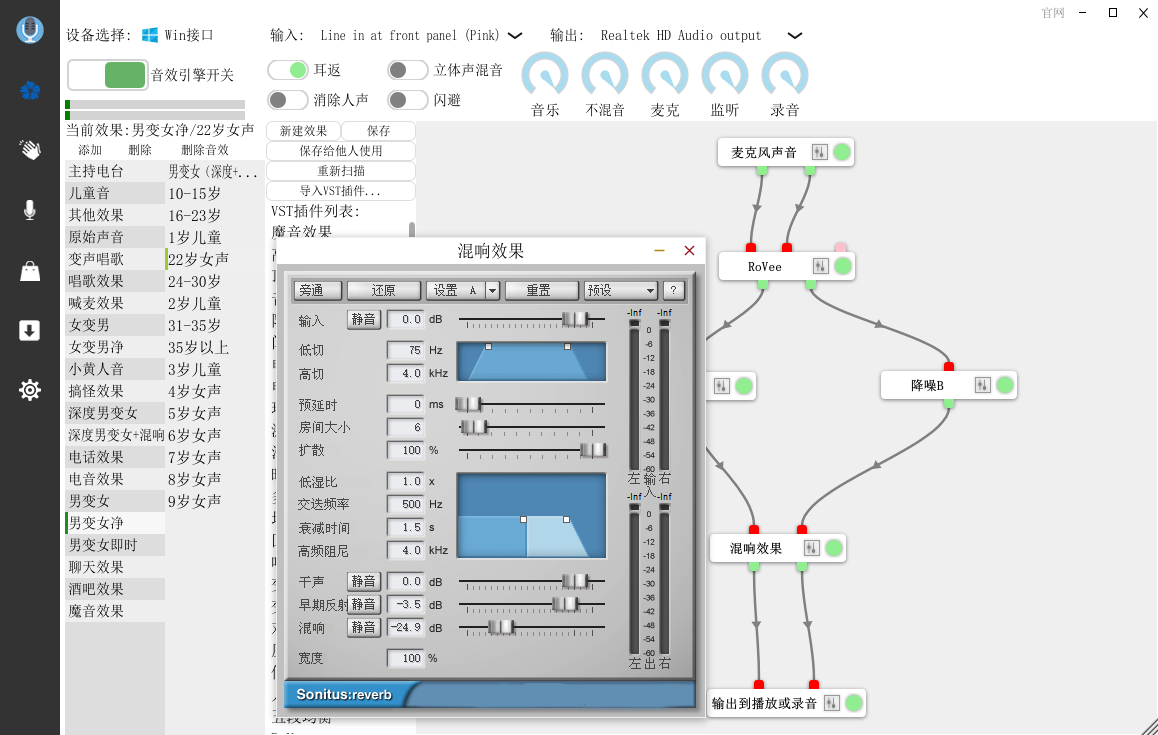The height and width of the screenshot is (735, 1158).
Task: Click 删除音效 link
Action: pyautogui.click(x=205, y=150)
